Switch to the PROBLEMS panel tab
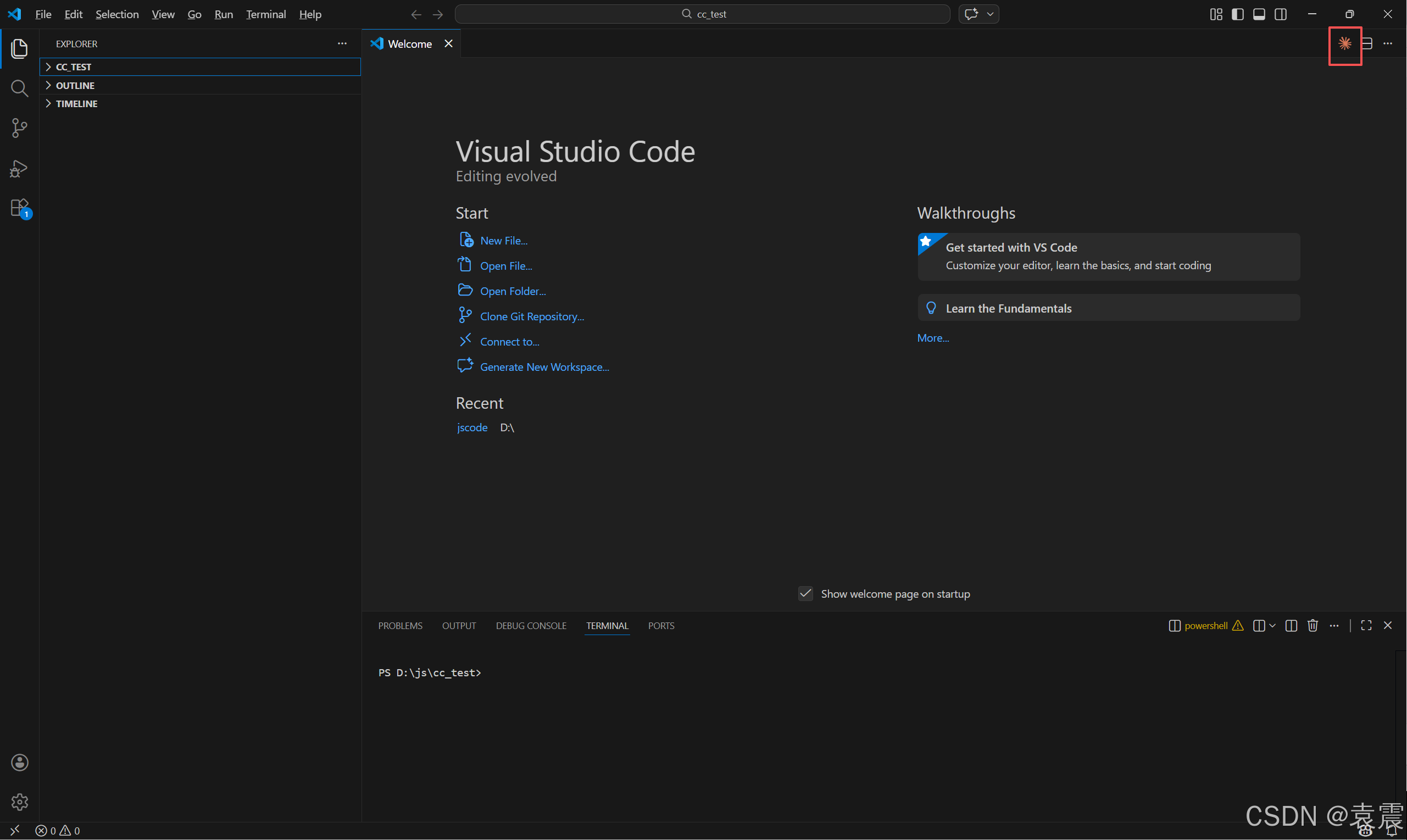This screenshot has height=840, width=1407. click(x=400, y=626)
